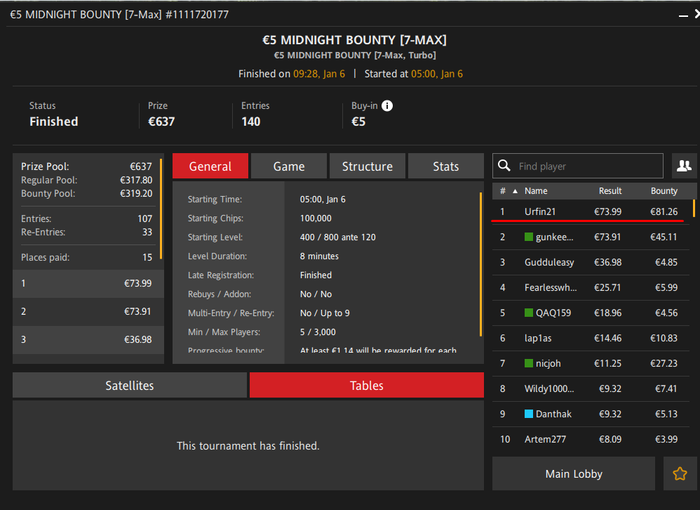Click the finish time 09:28, Jan 6

pyautogui.click(x=319, y=74)
